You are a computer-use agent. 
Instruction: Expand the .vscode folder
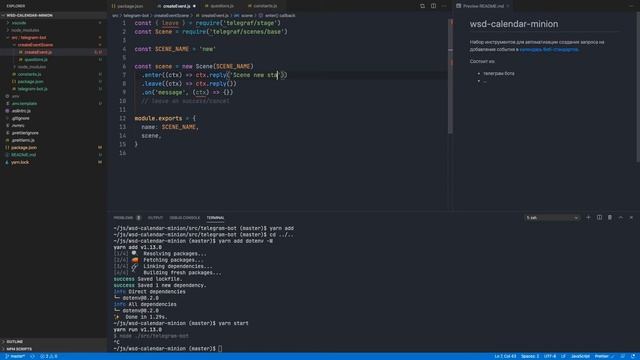tap(53, 23)
